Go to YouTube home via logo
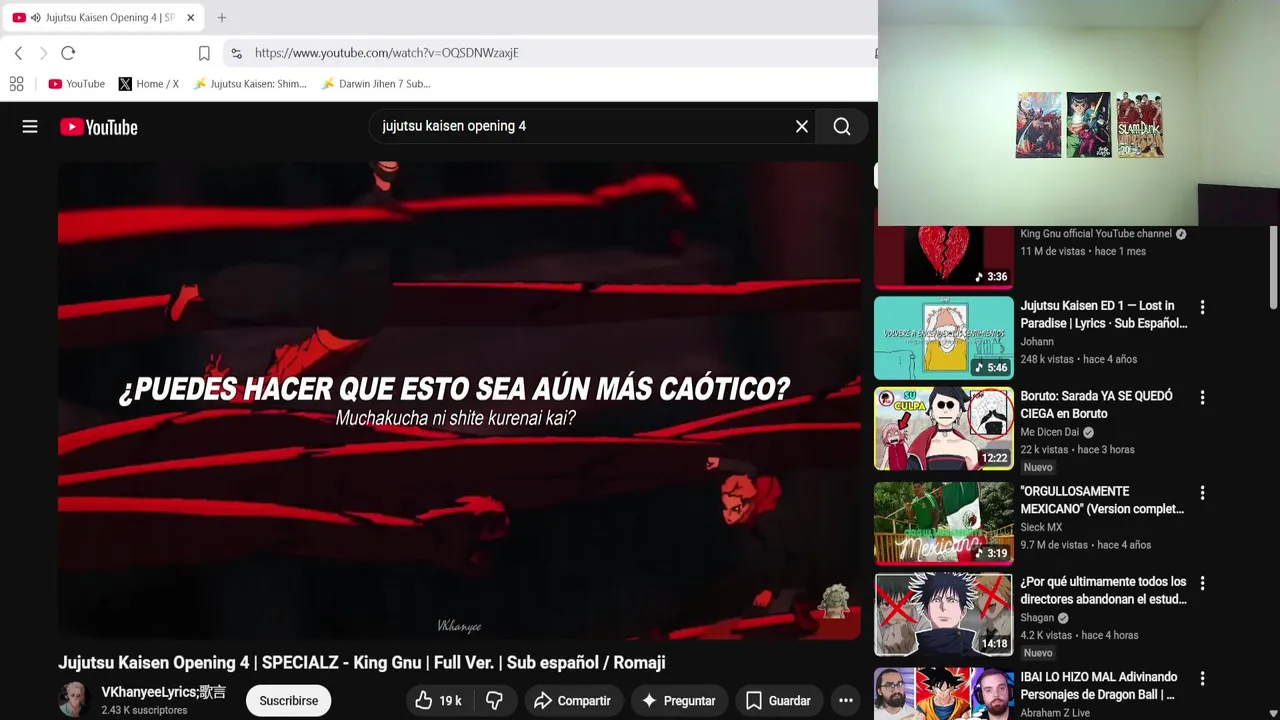 (98, 127)
